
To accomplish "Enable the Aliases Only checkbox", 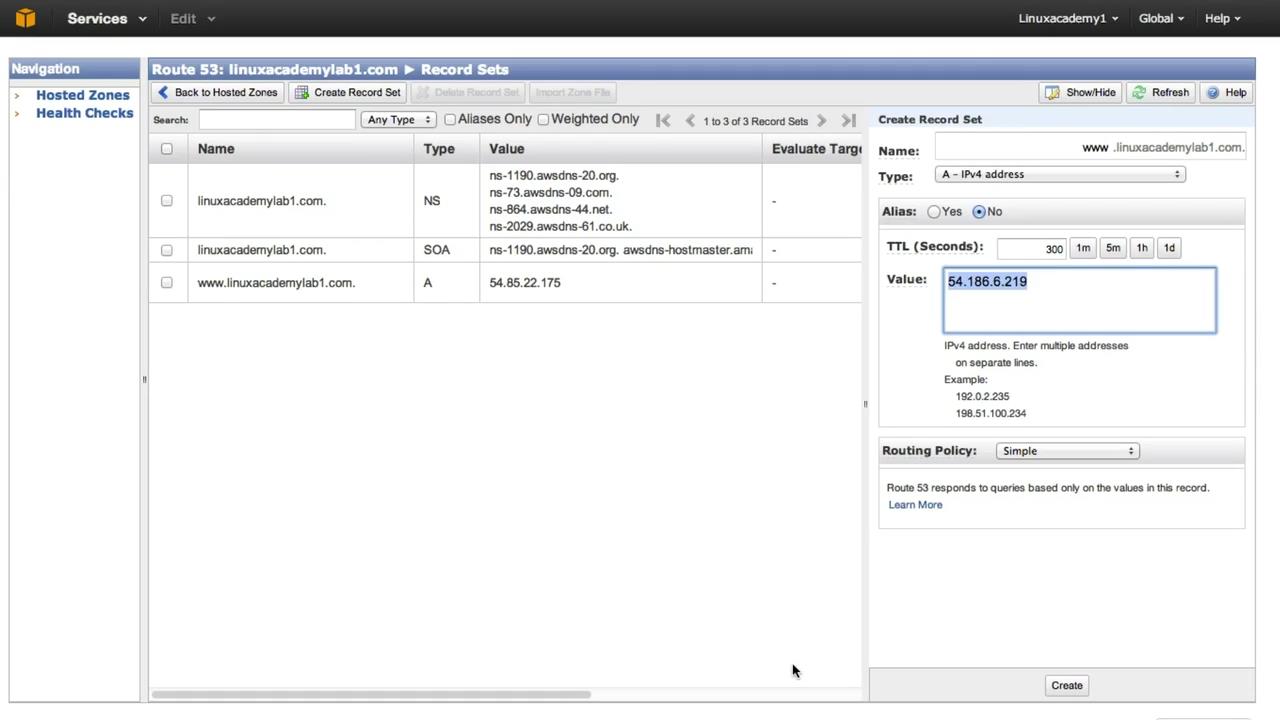I will [450, 120].
